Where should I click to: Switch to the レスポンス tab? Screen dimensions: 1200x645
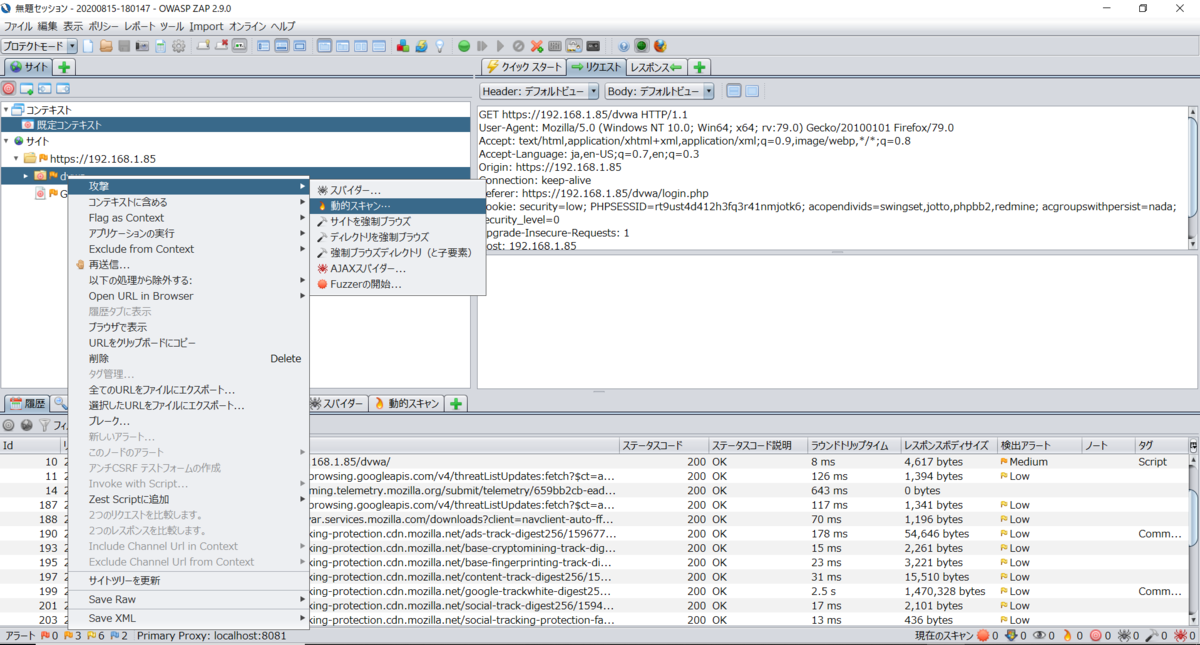[656, 67]
